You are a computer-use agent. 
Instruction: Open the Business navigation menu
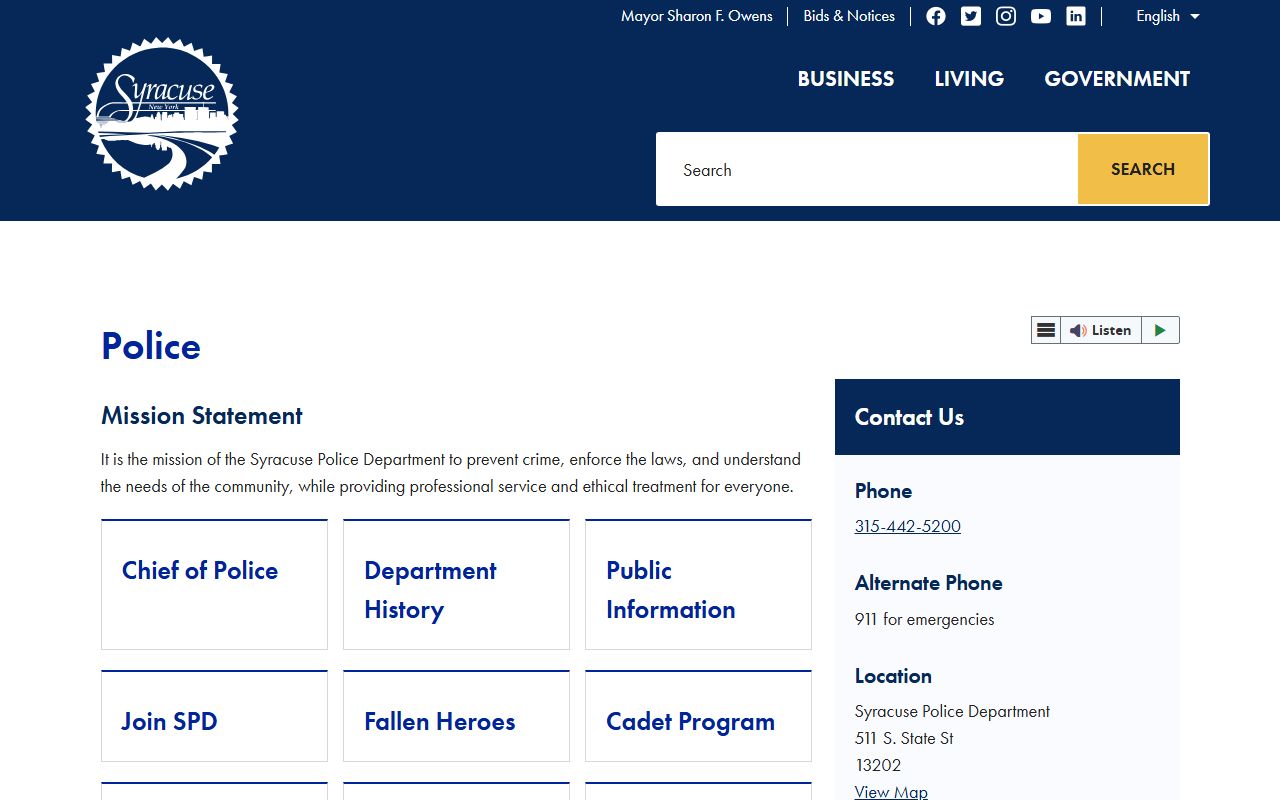845,79
